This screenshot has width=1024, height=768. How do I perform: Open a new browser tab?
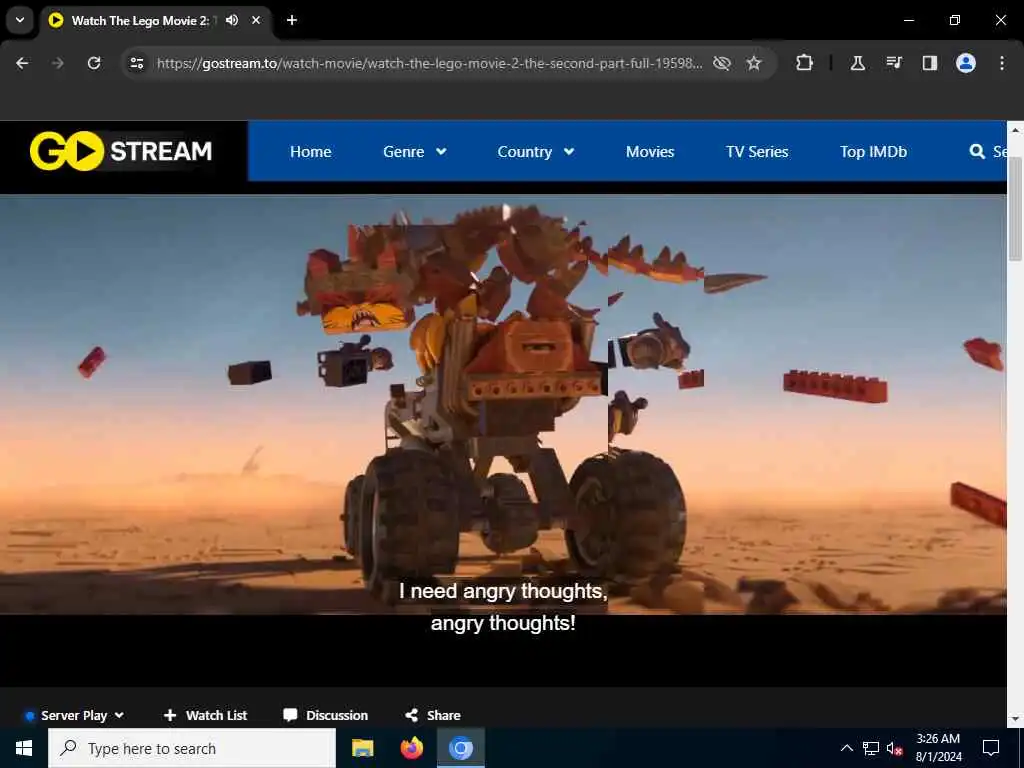pos(292,20)
